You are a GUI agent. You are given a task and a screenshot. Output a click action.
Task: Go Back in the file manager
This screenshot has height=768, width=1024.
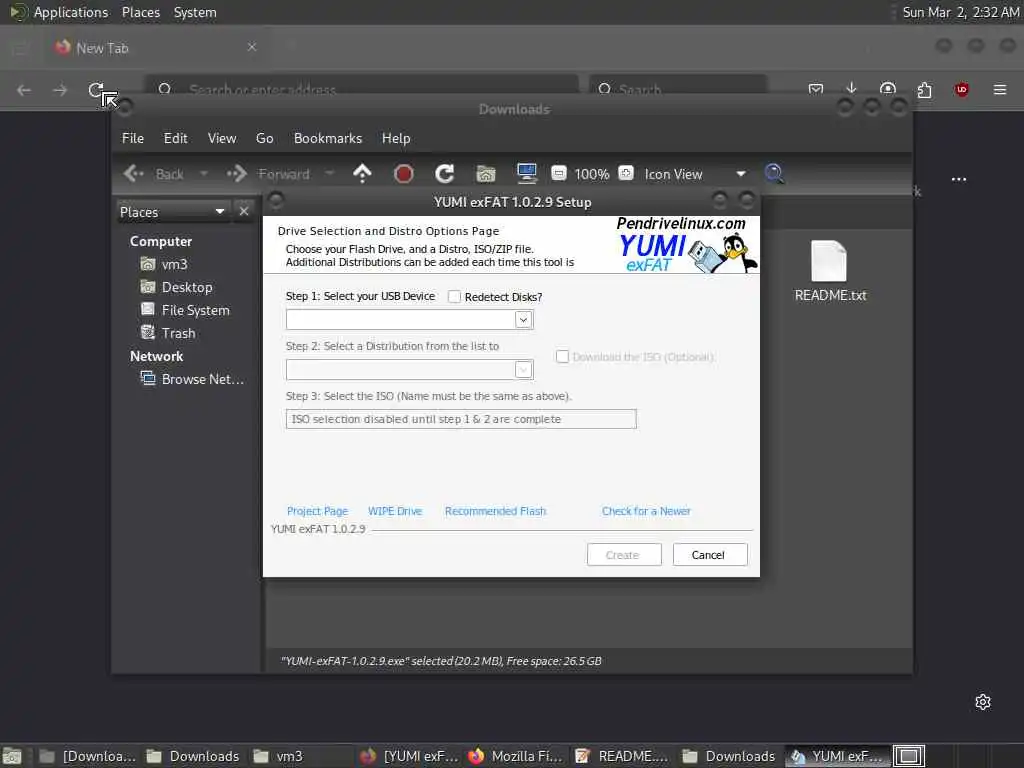(154, 174)
